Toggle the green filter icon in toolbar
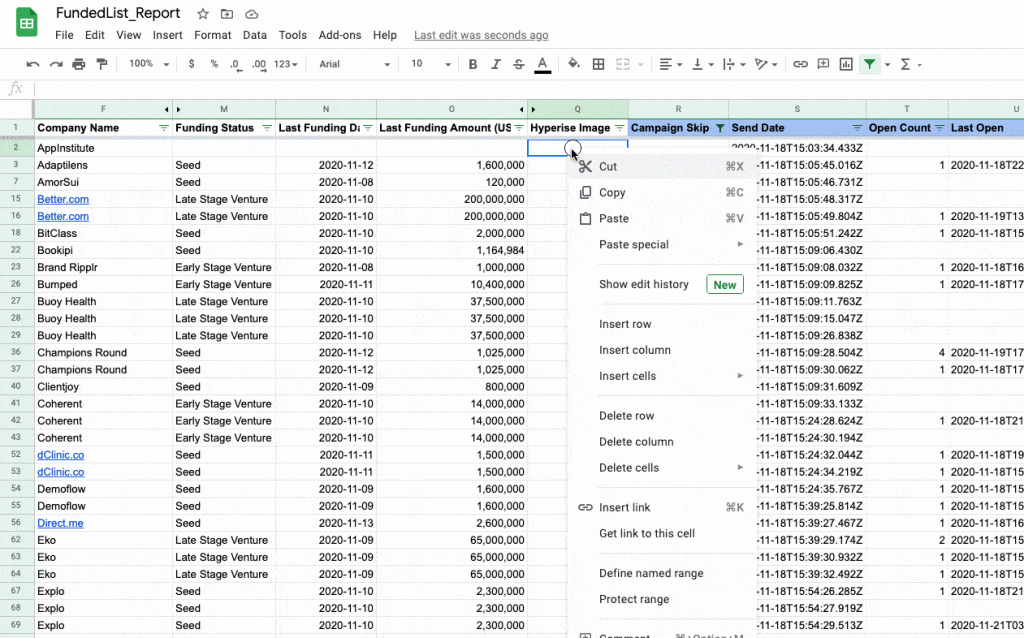 point(870,64)
